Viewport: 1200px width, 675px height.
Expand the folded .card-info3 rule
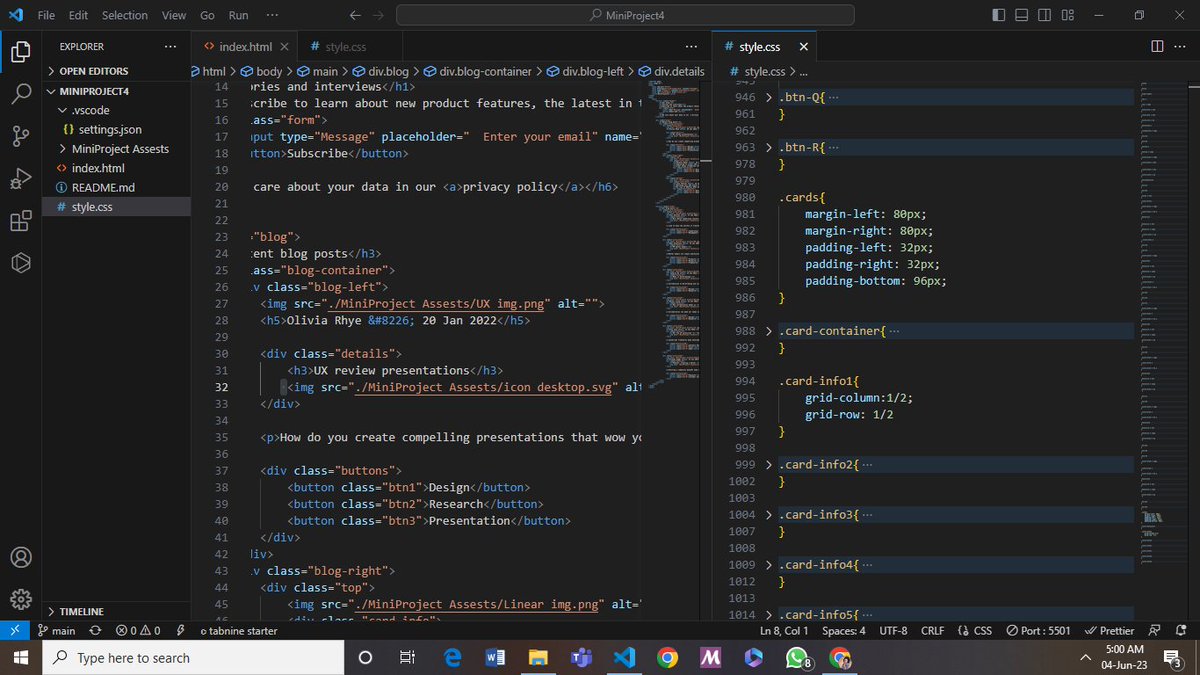(768, 514)
